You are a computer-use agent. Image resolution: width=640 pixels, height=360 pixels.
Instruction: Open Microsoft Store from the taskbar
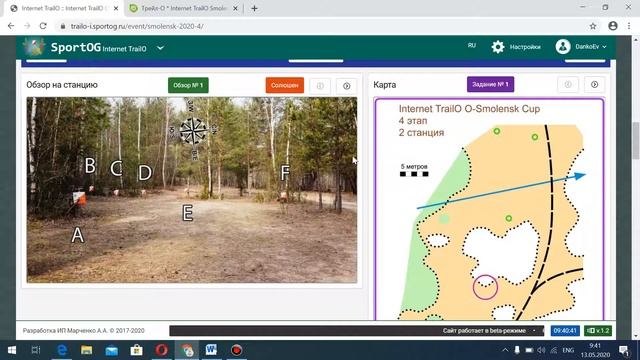[x=136, y=350]
